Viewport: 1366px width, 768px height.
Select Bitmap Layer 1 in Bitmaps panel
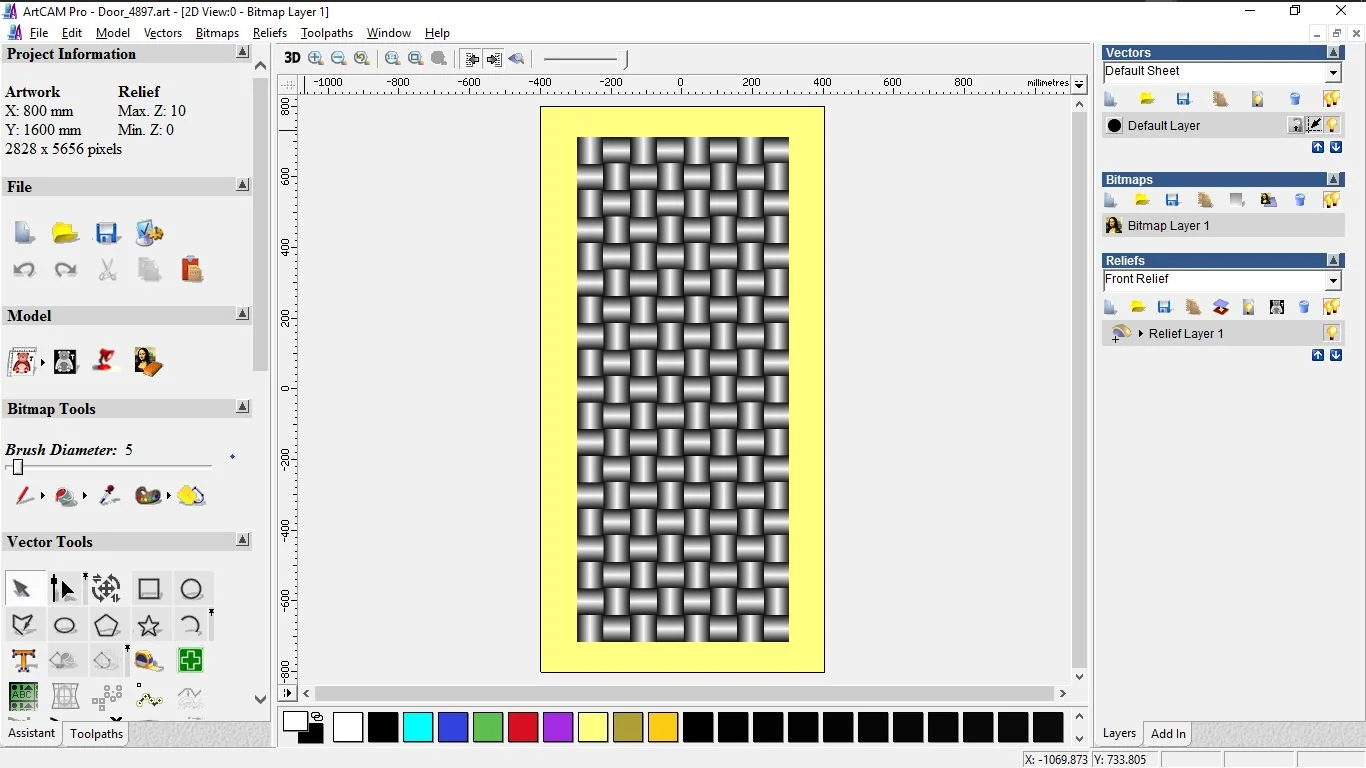coord(1168,226)
